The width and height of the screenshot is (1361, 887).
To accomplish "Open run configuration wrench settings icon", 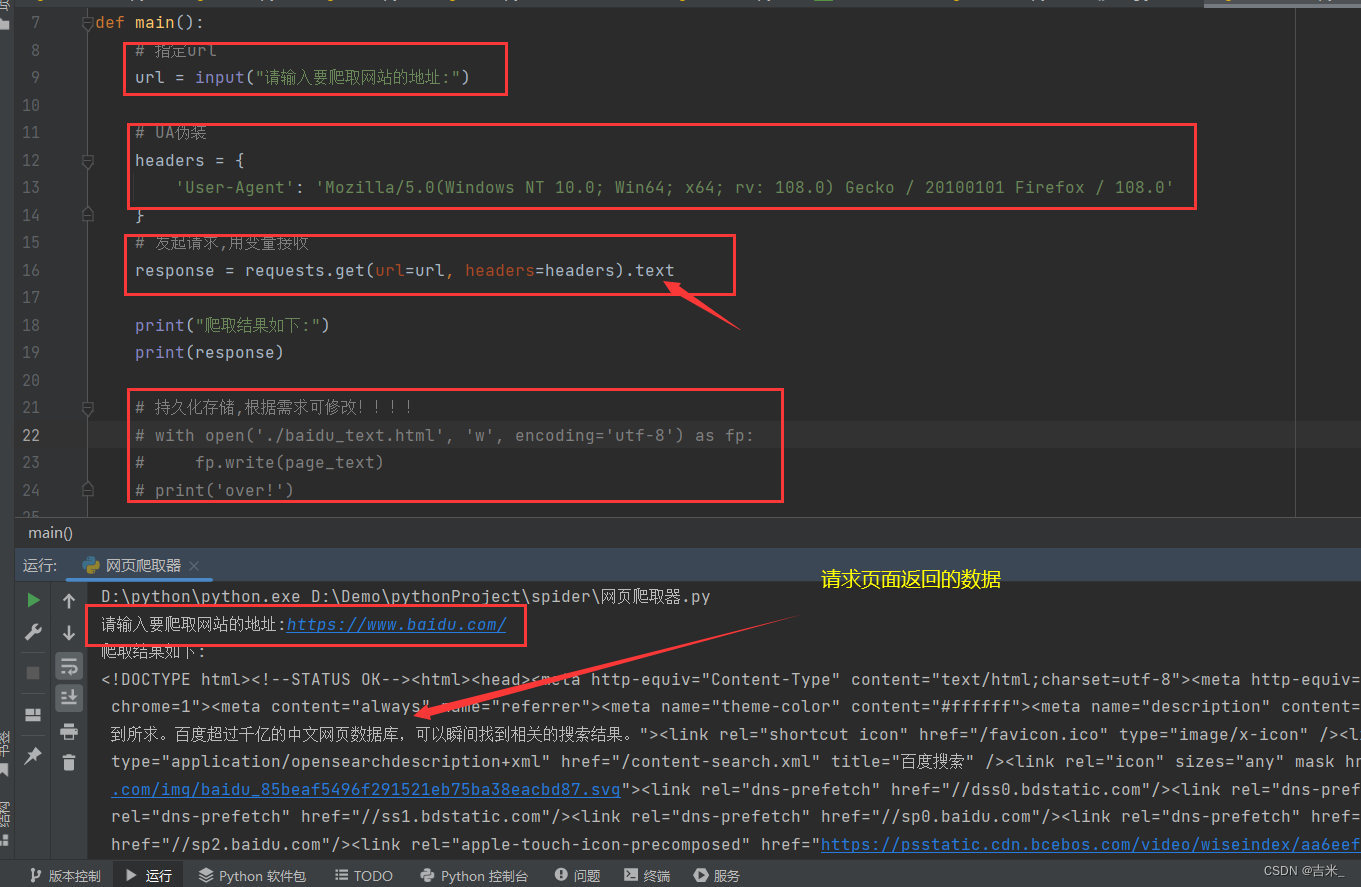I will pyautogui.click(x=33, y=632).
